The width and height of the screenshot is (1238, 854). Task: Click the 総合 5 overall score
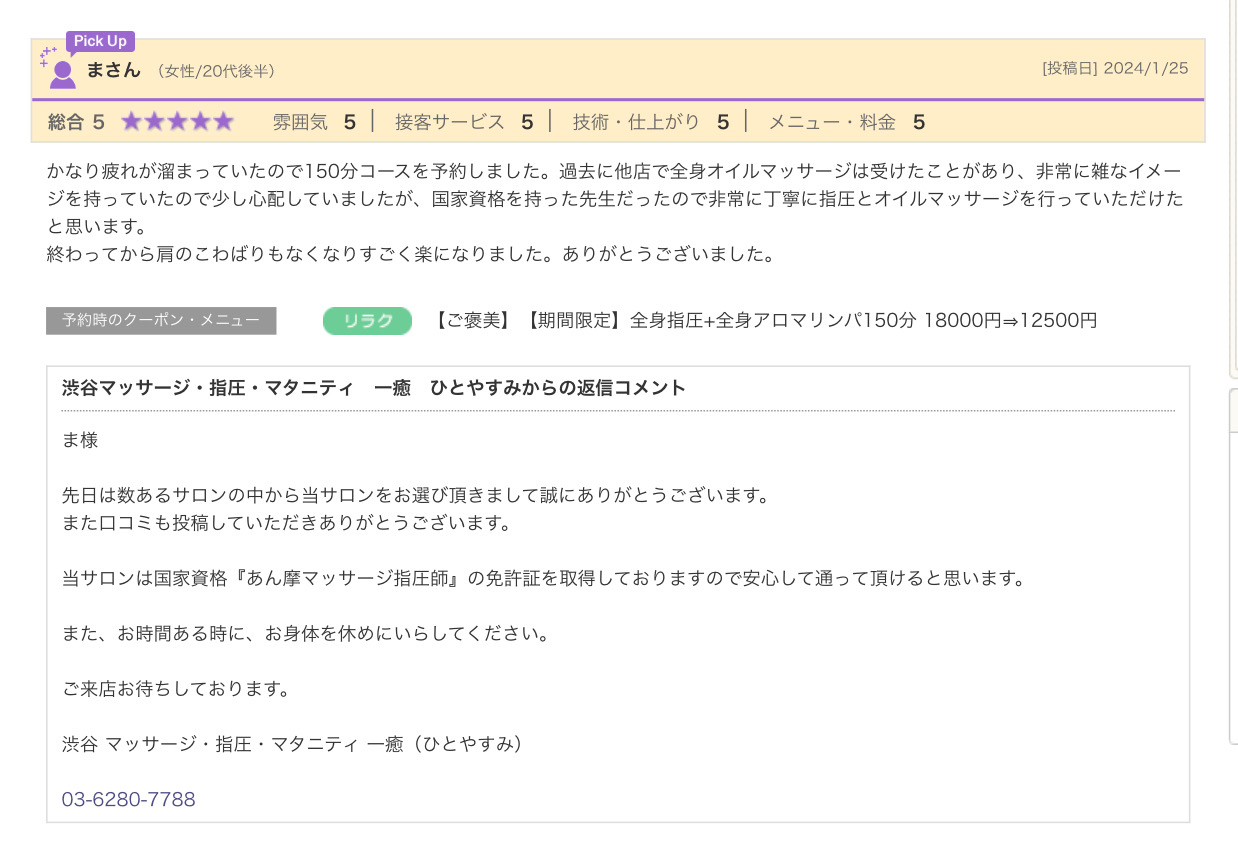point(76,122)
